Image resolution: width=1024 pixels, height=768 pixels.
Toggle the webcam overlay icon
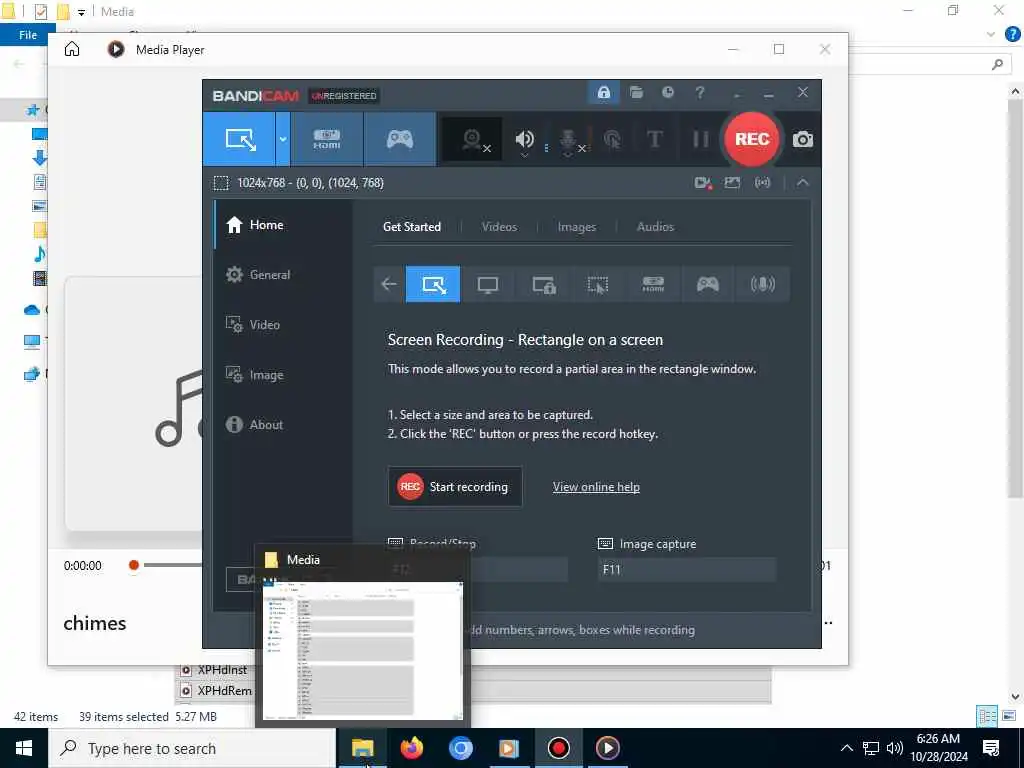pyautogui.click(x=473, y=139)
